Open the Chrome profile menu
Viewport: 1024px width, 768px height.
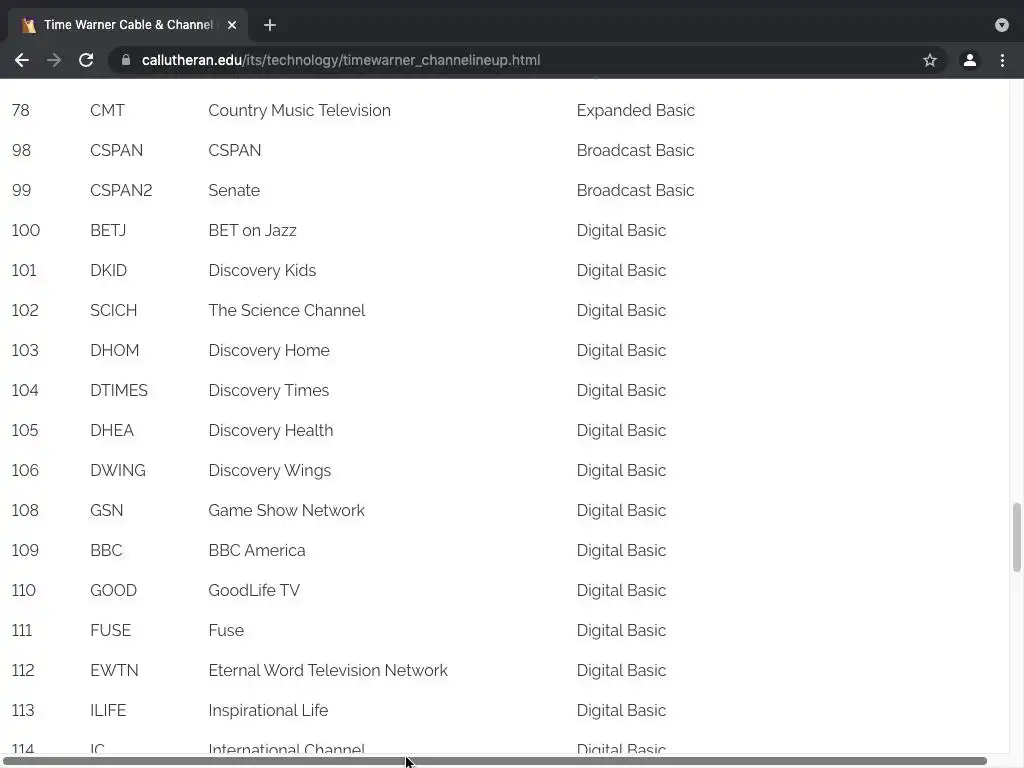coord(970,60)
